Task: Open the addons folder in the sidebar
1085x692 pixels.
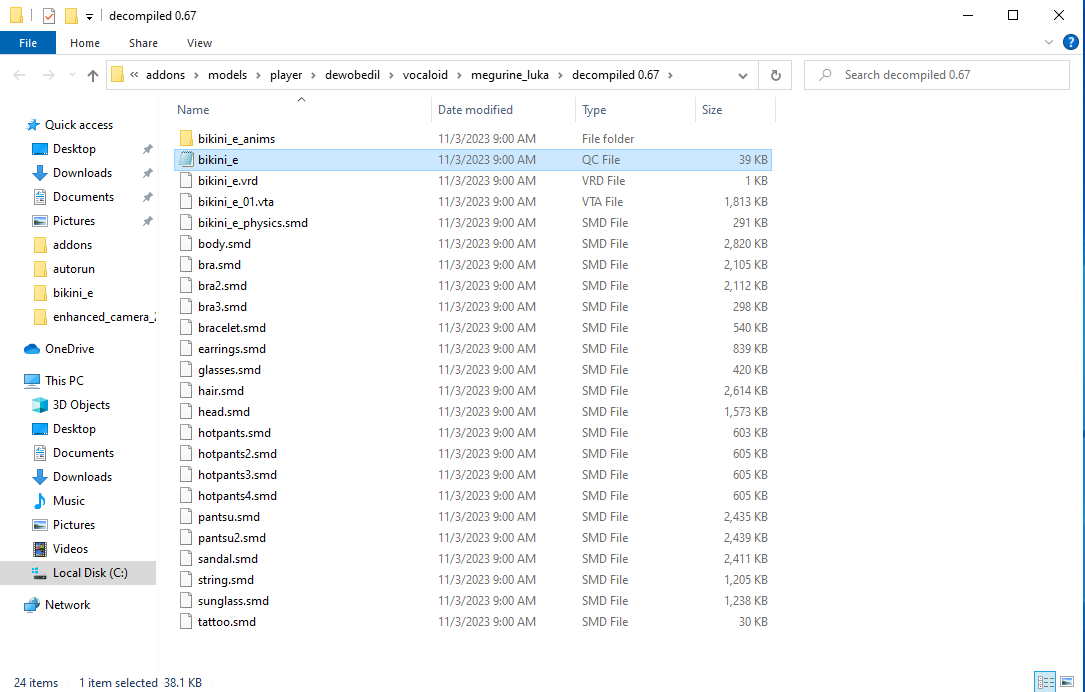Action: pyautogui.click(x=72, y=245)
